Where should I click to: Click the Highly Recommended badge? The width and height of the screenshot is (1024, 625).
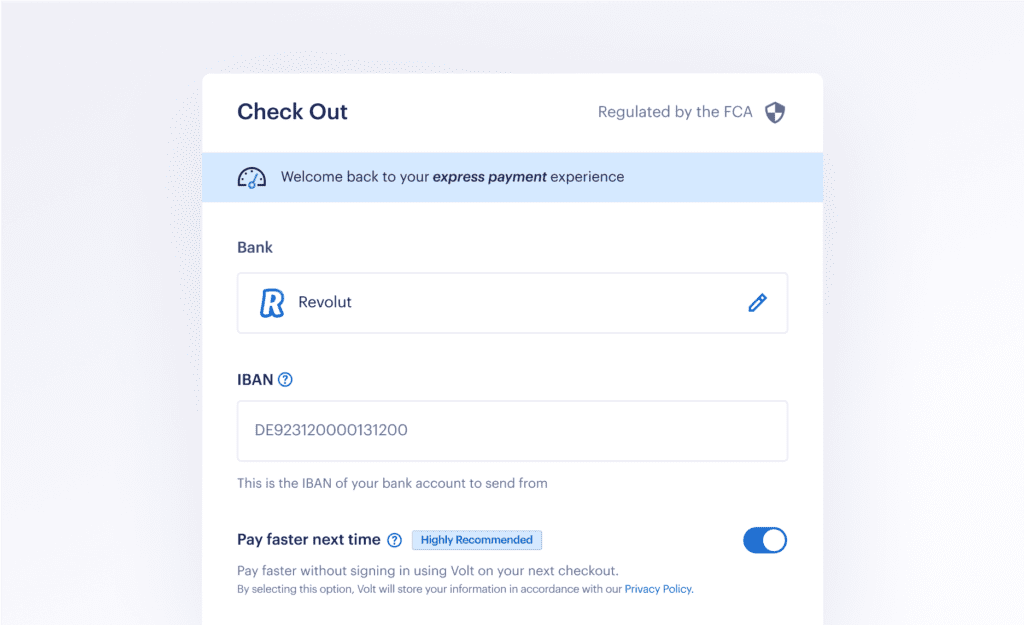point(477,539)
